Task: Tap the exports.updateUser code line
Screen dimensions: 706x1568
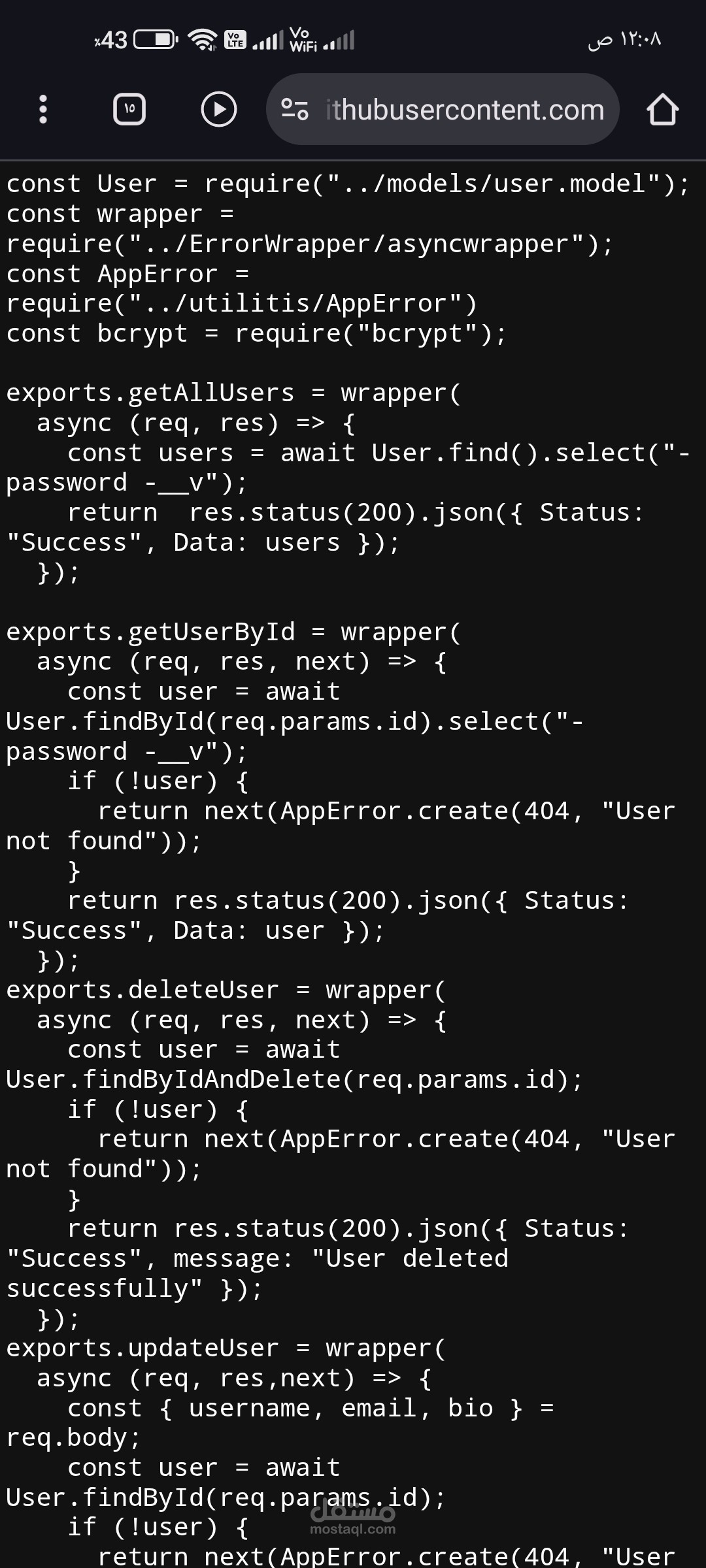Action: point(226,1348)
